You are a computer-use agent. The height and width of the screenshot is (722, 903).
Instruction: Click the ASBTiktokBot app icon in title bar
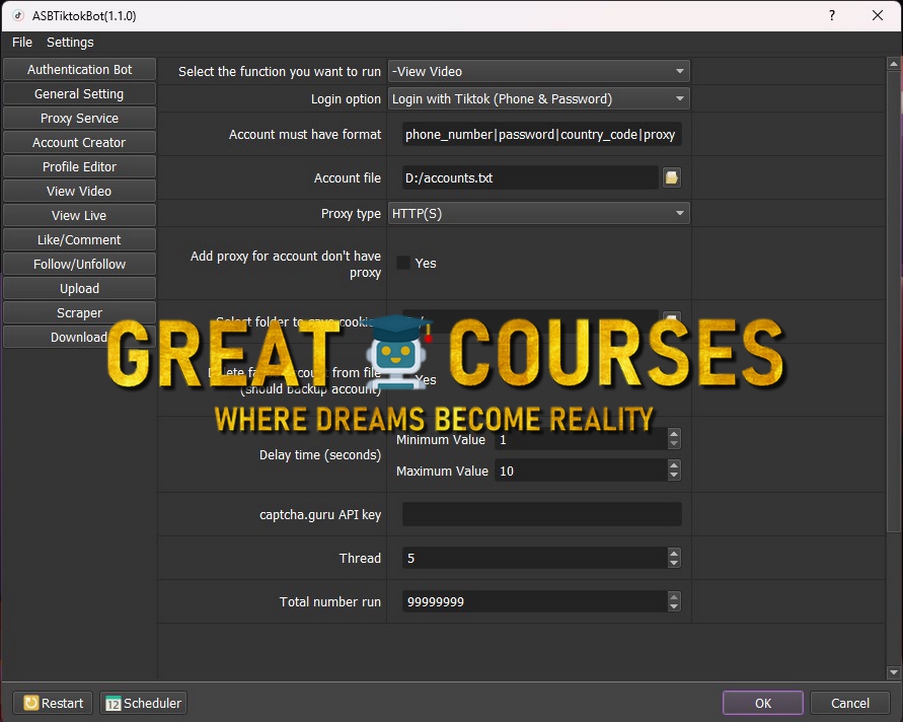pos(18,16)
